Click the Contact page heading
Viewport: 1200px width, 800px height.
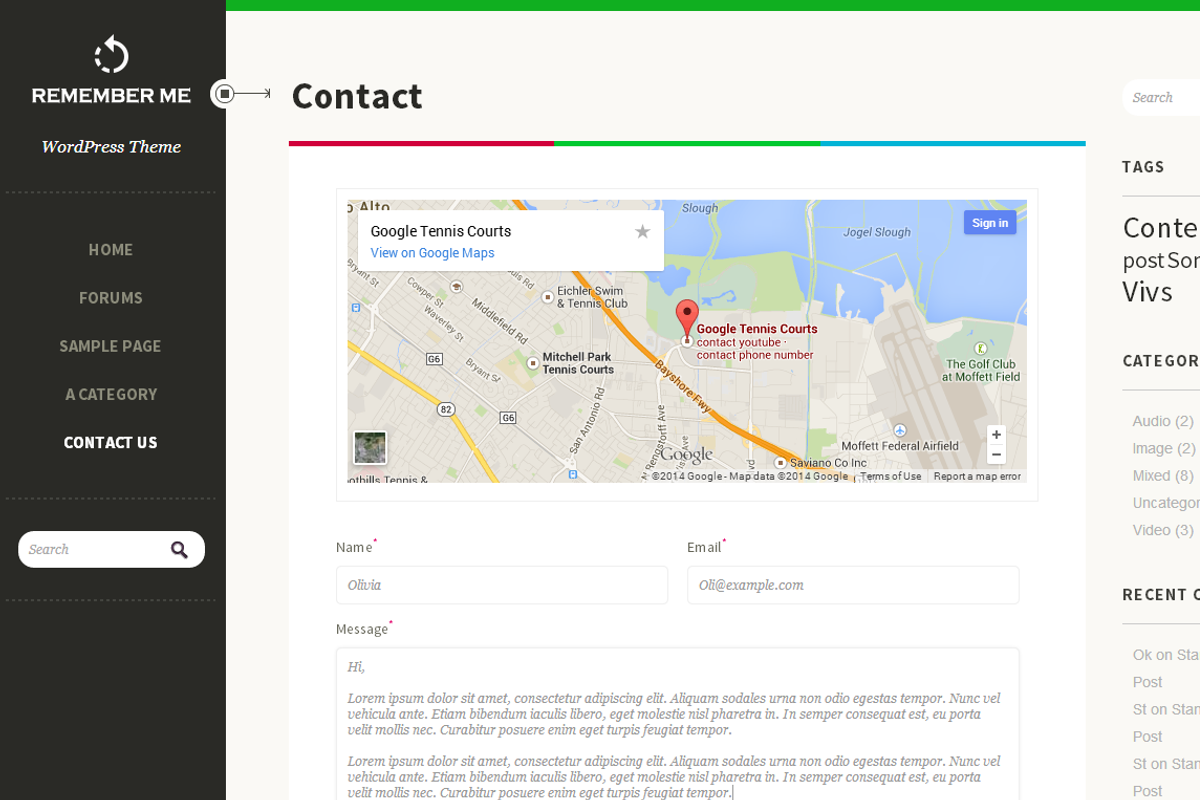click(357, 96)
